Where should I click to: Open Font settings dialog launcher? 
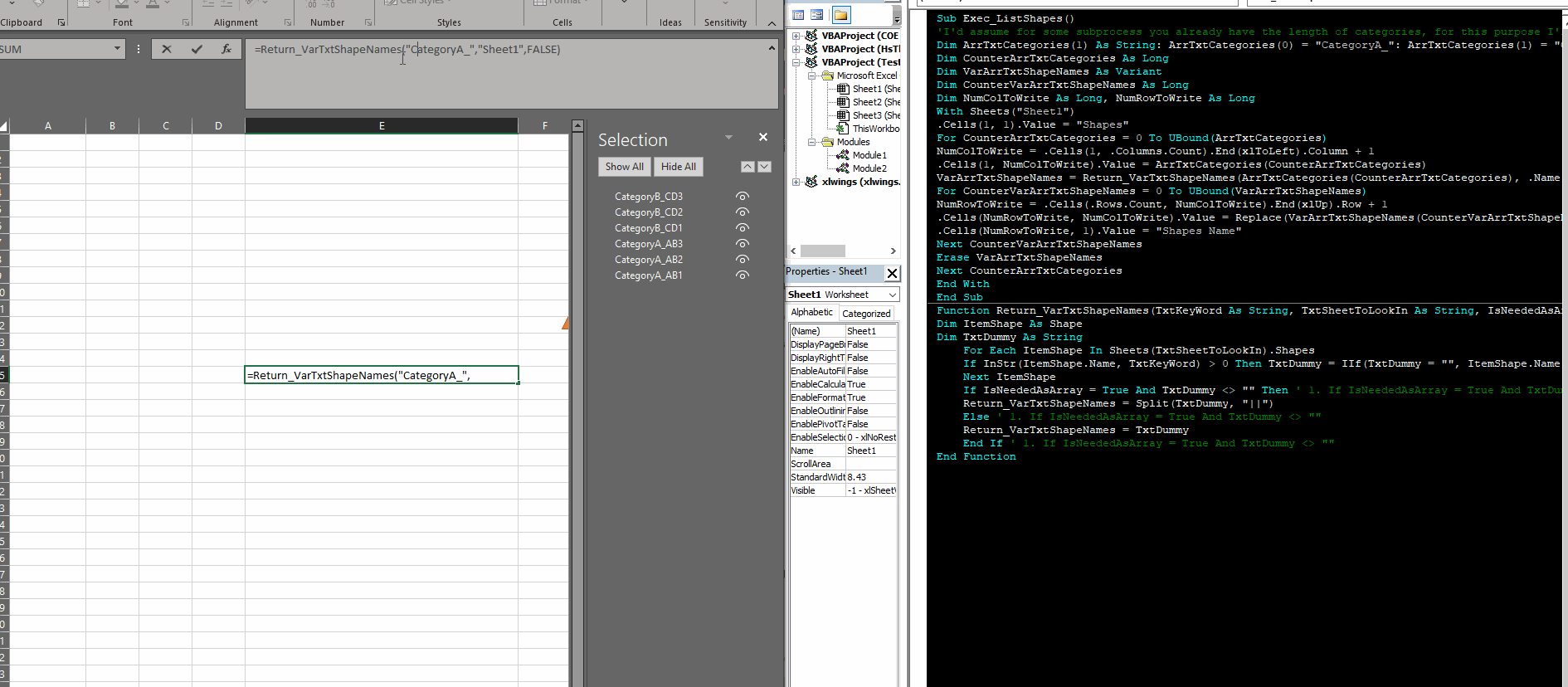(x=185, y=22)
